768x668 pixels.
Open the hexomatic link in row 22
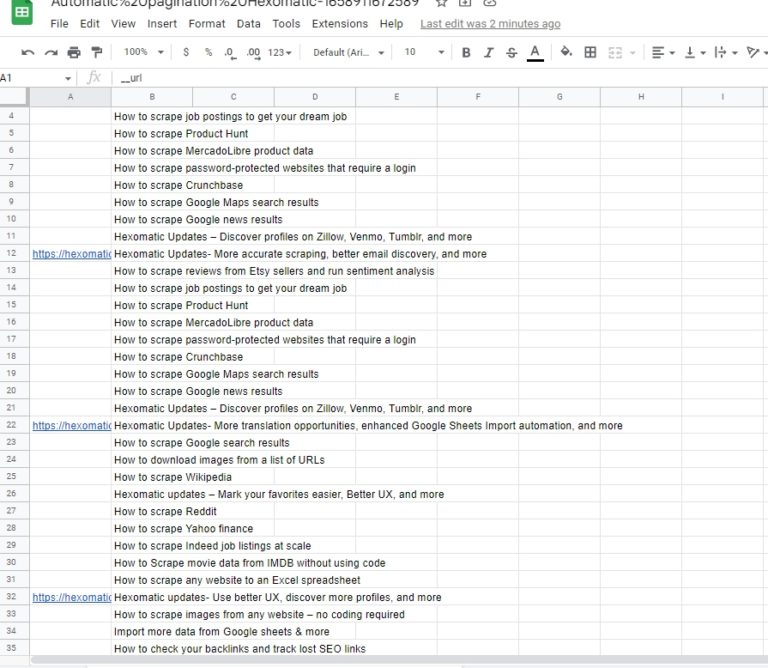70,425
